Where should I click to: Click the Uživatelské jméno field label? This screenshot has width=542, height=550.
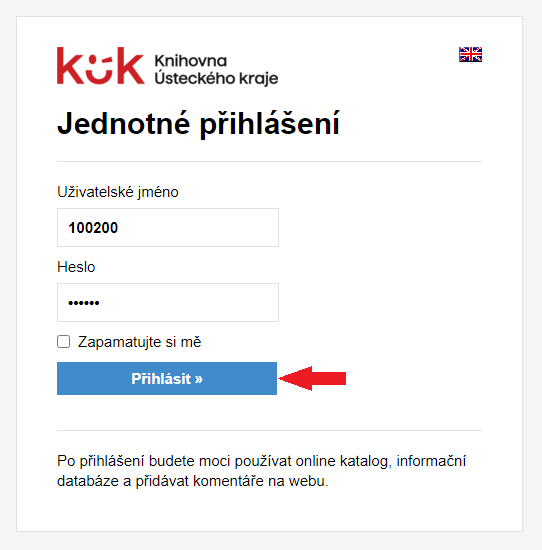click(118, 192)
